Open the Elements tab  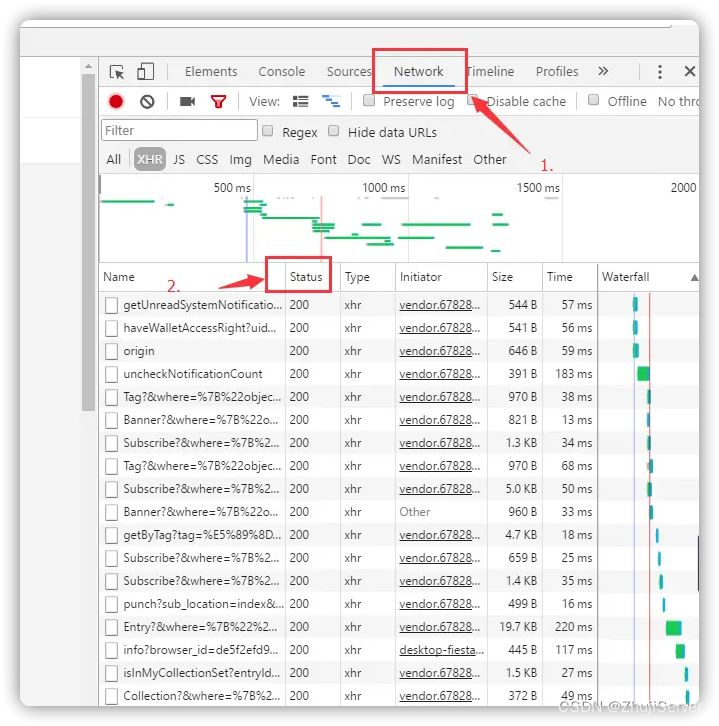point(211,72)
